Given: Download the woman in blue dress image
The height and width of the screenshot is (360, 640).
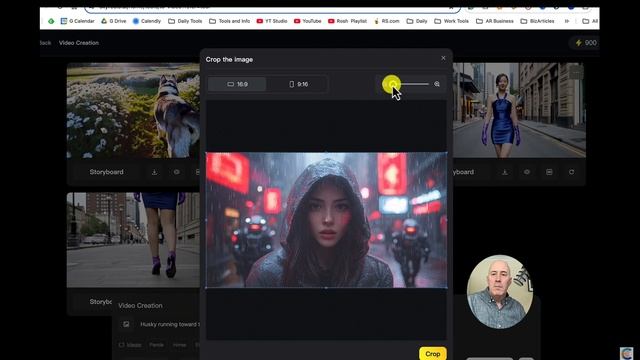Looking at the screenshot, I should coord(505,172).
